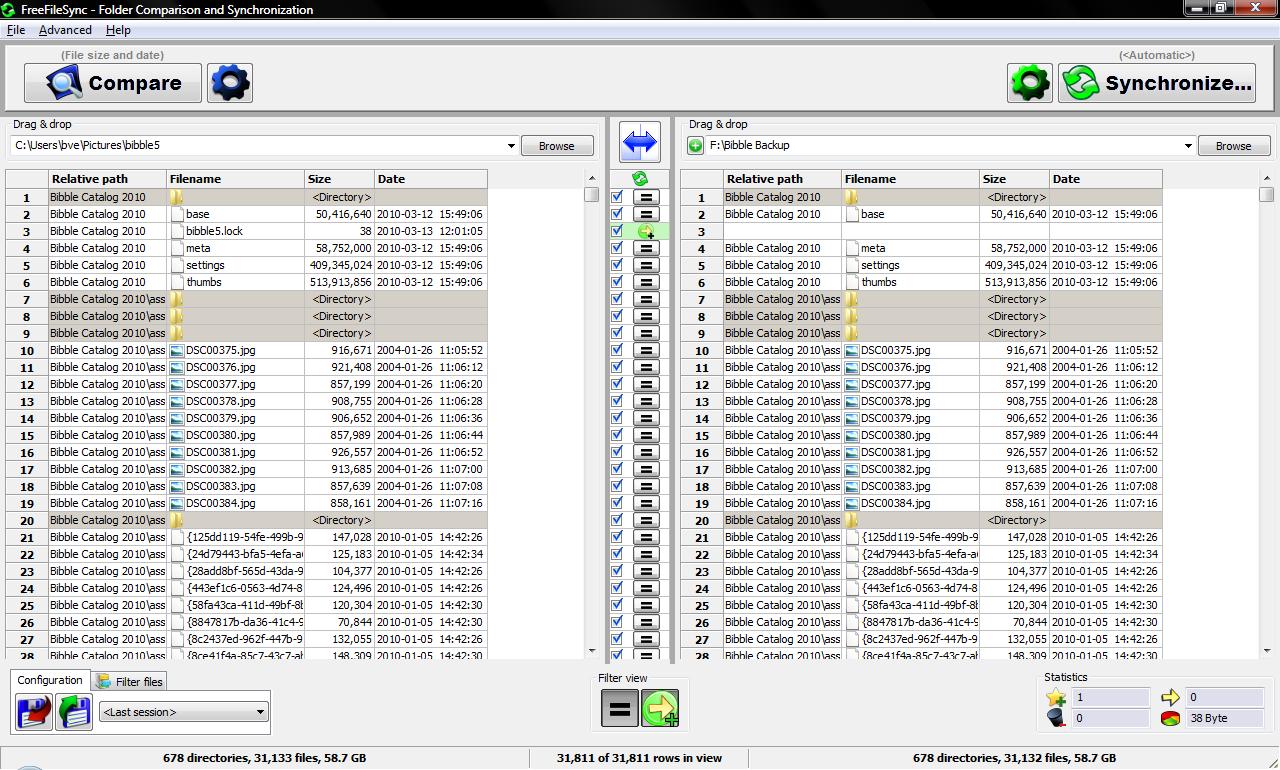Click right grid vertical scrollbar thumb
1280x770 pixels.
(x=1267, y=195)
